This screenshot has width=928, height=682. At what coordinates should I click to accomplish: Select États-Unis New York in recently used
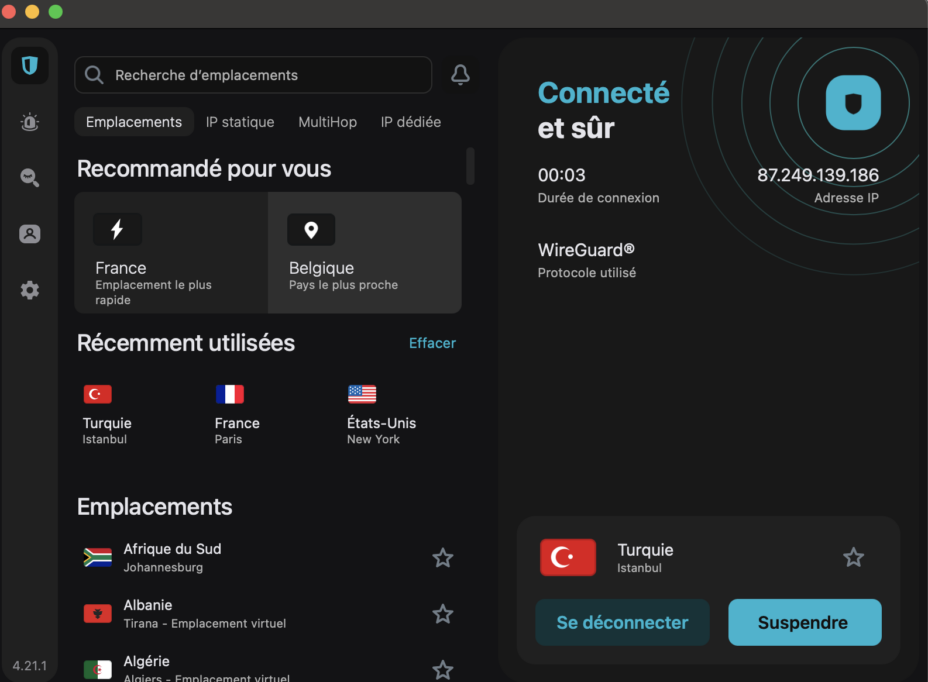coord(382,415)
